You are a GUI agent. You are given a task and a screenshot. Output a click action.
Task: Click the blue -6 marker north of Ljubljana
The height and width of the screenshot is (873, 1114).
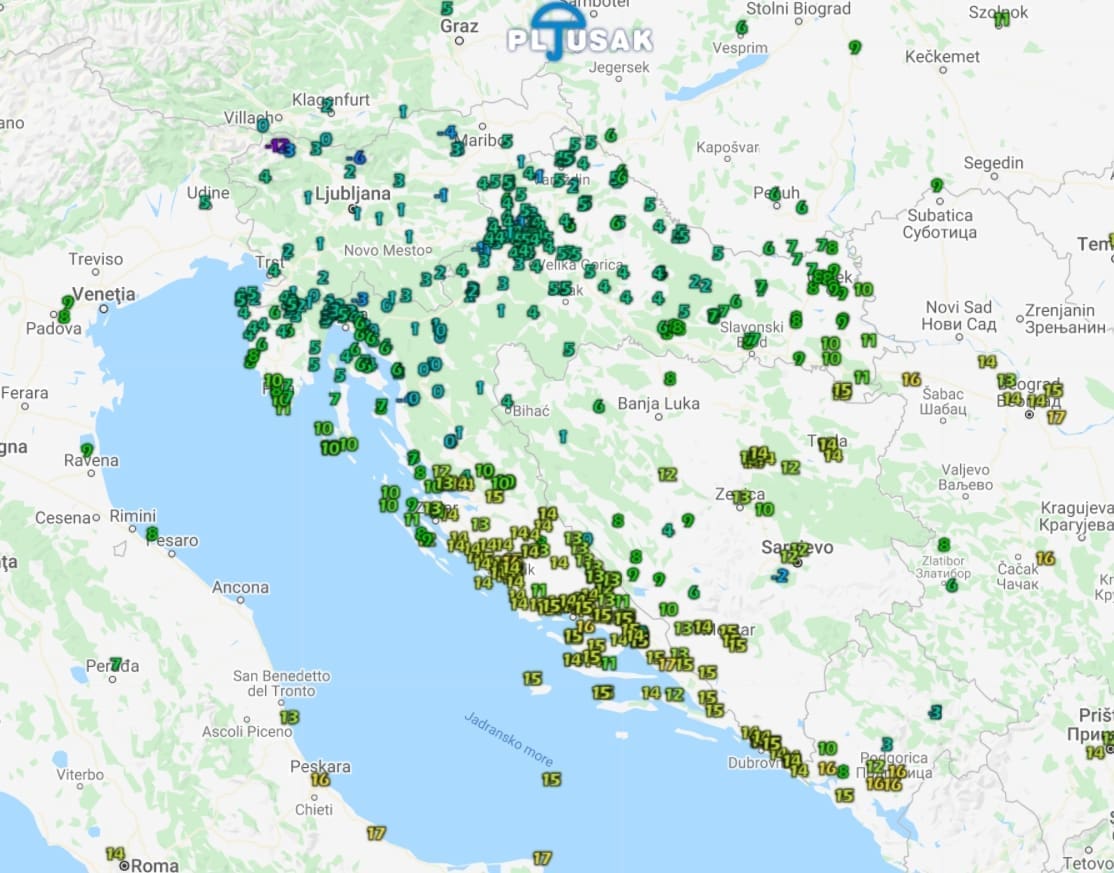(x=356, y=158)
